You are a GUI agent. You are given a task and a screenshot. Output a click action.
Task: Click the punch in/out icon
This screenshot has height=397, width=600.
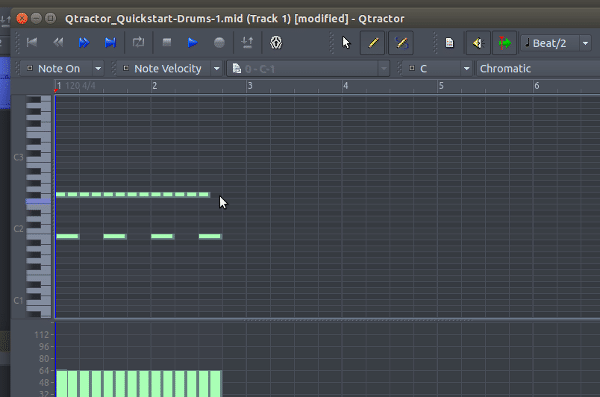(x=247, y=42)
